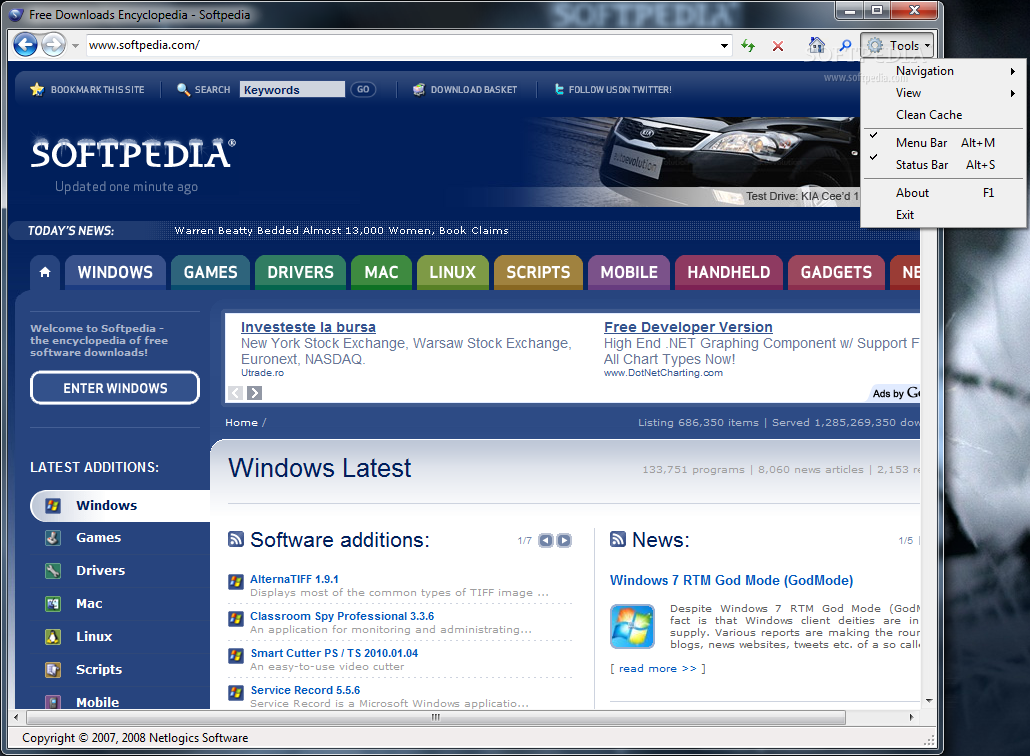1030x756 pixels.
Task: Click the horizontal scrollbar right arrow
Action: click(x=912, y=717)
